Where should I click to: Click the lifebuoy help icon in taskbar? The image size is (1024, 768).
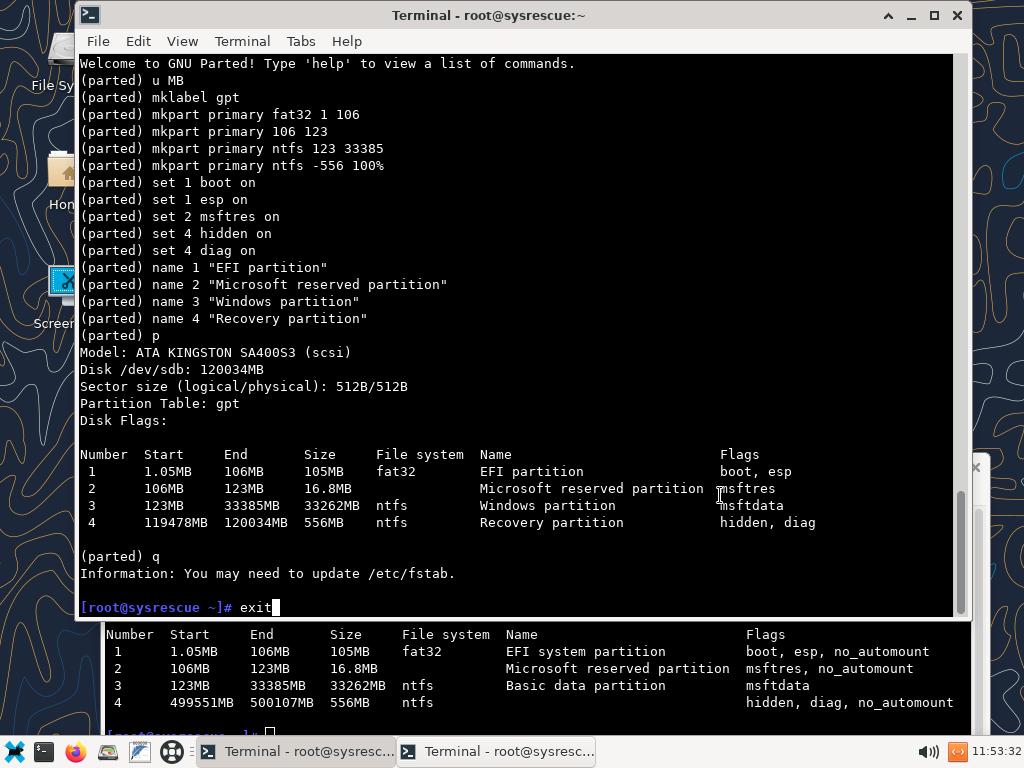171,752
